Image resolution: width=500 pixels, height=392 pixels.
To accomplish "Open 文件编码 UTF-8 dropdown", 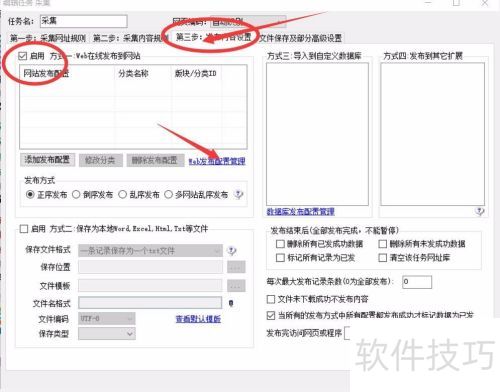I will pos(107,319).
